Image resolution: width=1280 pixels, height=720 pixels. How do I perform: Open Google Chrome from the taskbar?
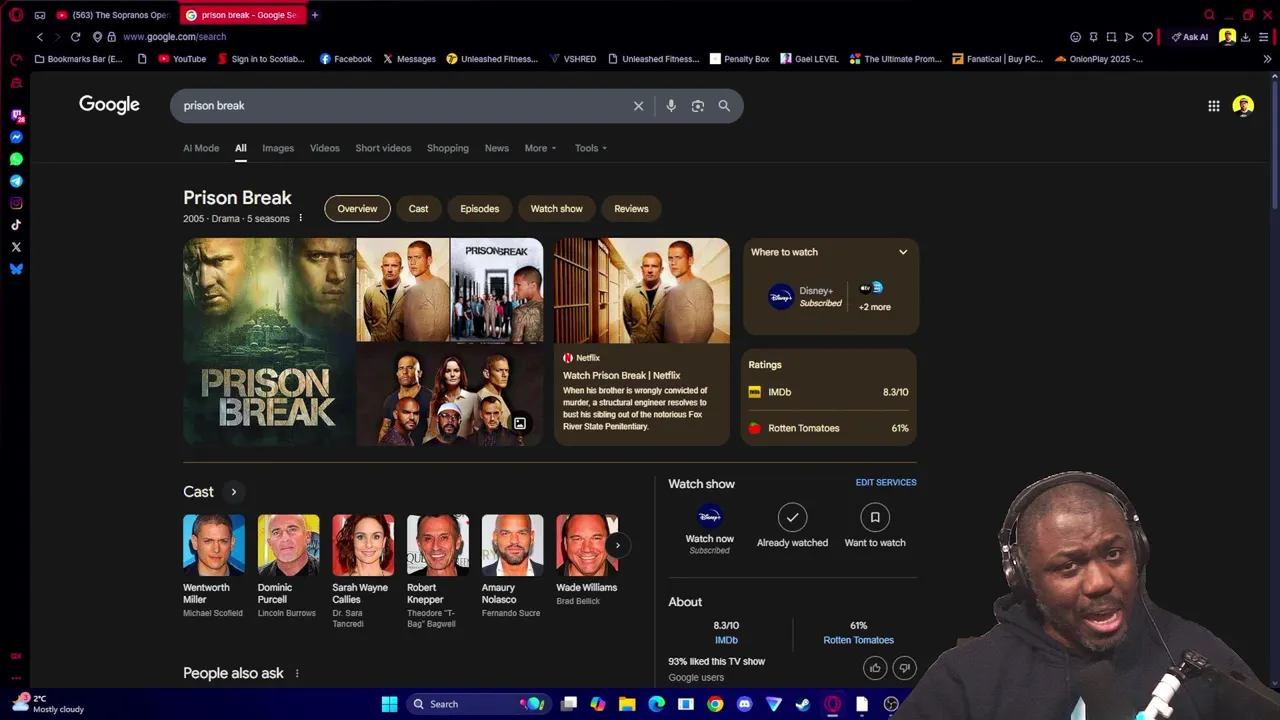pos(715,704)
